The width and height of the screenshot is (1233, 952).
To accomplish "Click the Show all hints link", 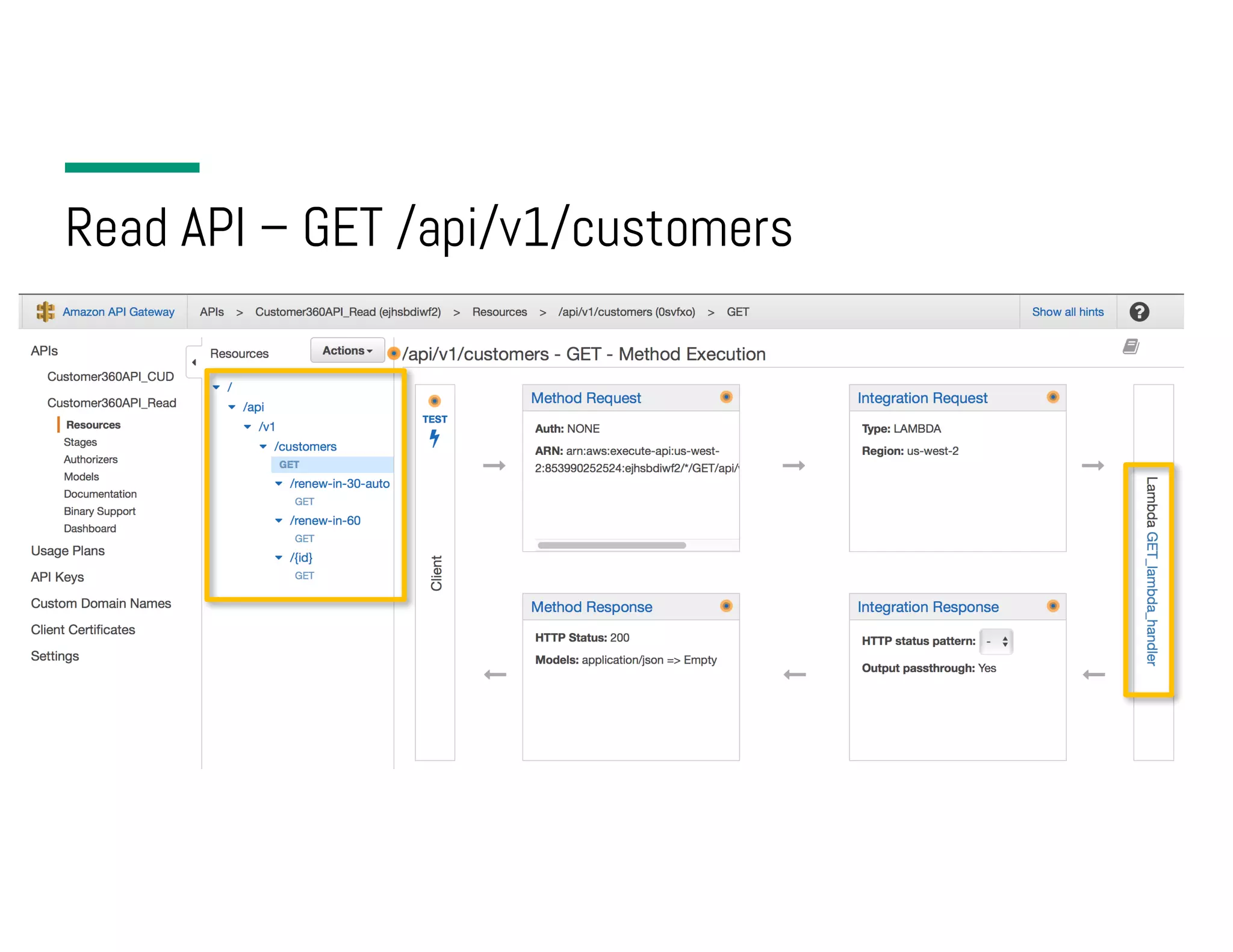I will pyautogui.click(x=1067, y=312).
